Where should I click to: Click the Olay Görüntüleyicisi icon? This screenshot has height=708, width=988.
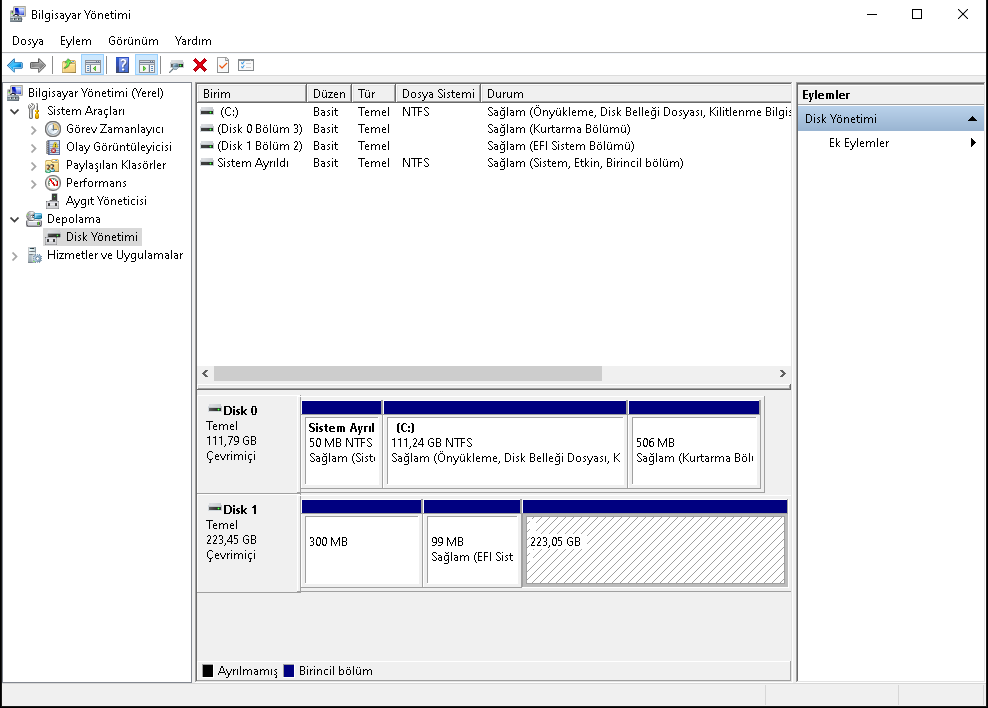click(53, 147)
